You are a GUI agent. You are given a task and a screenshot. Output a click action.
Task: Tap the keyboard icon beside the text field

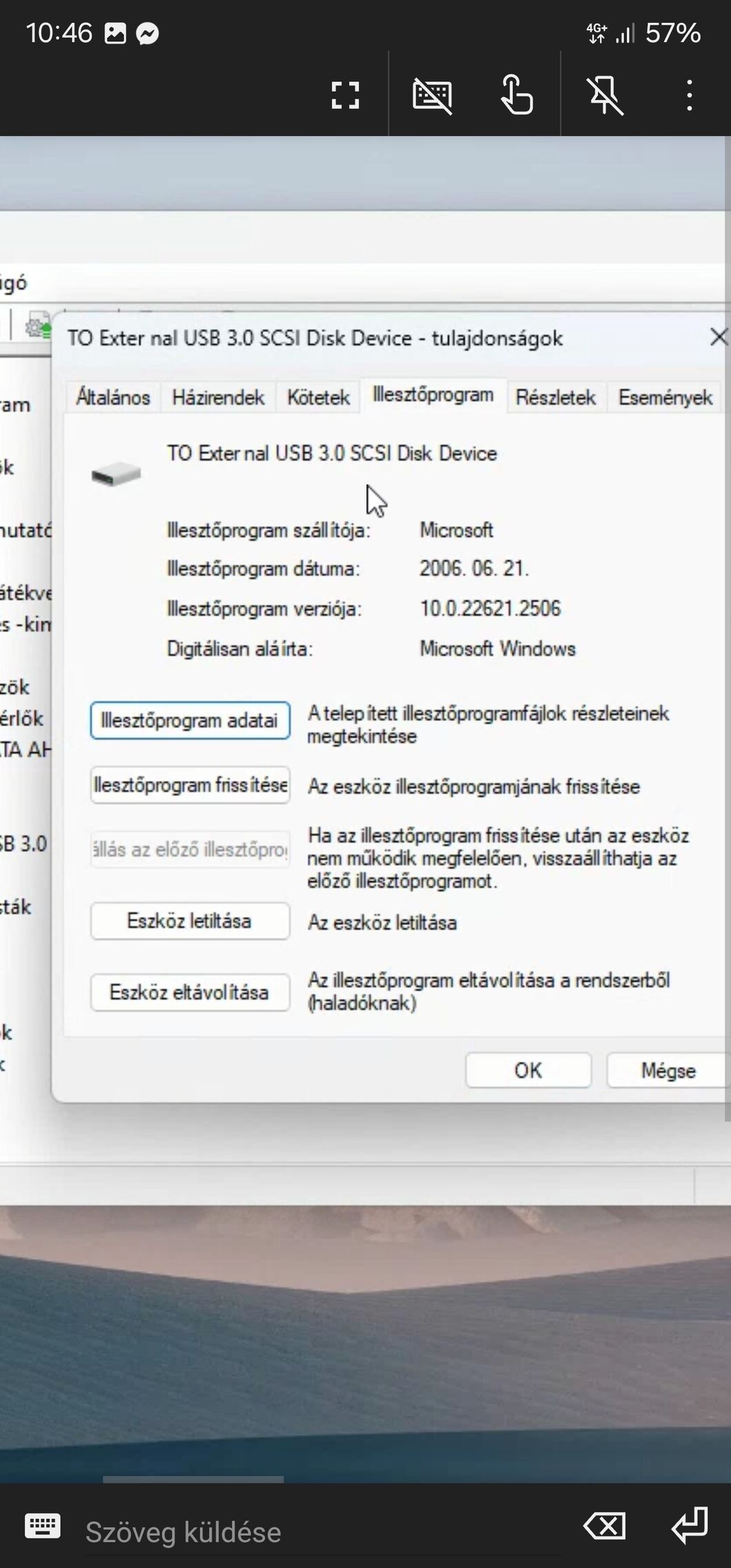click(x=43, y=1526)
